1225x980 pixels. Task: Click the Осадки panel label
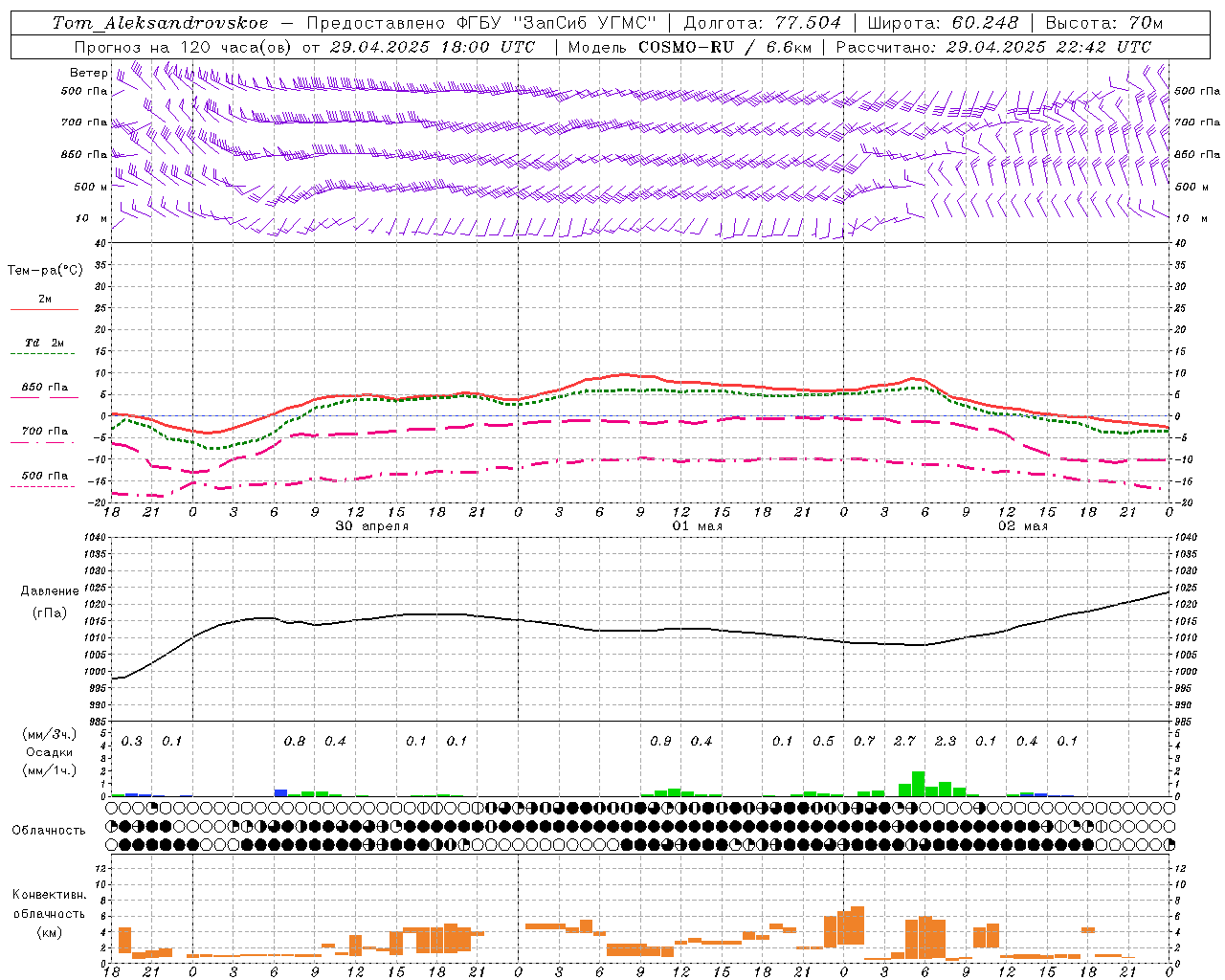coord(49,752)
